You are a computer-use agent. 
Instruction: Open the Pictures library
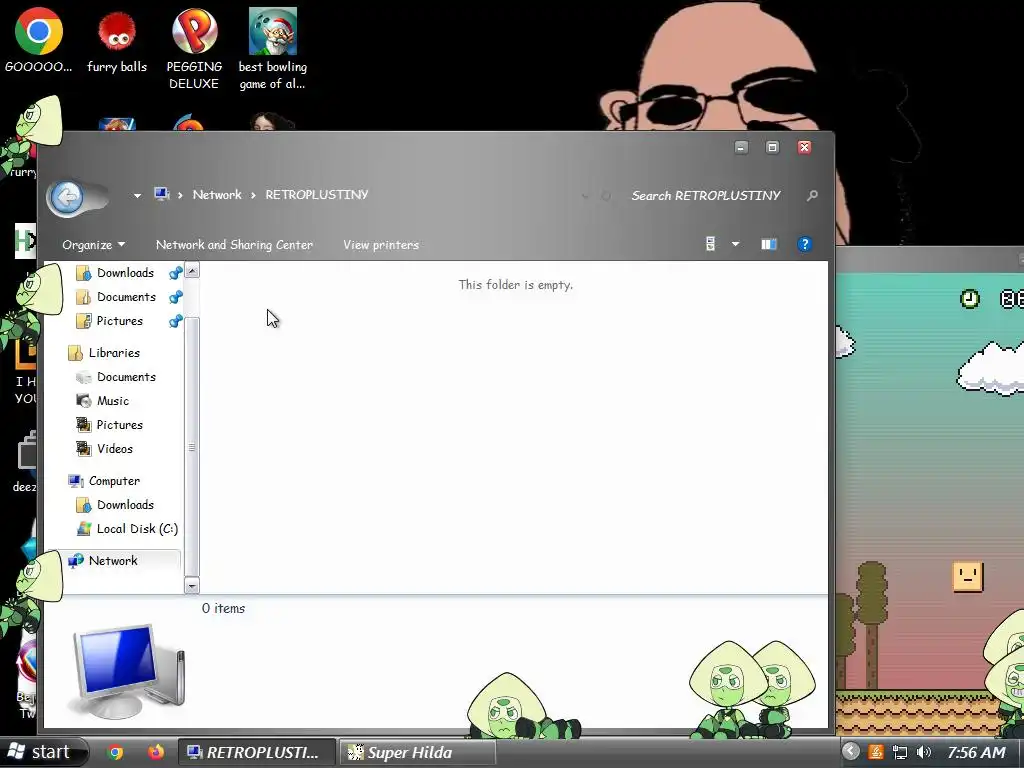[110, 425]
